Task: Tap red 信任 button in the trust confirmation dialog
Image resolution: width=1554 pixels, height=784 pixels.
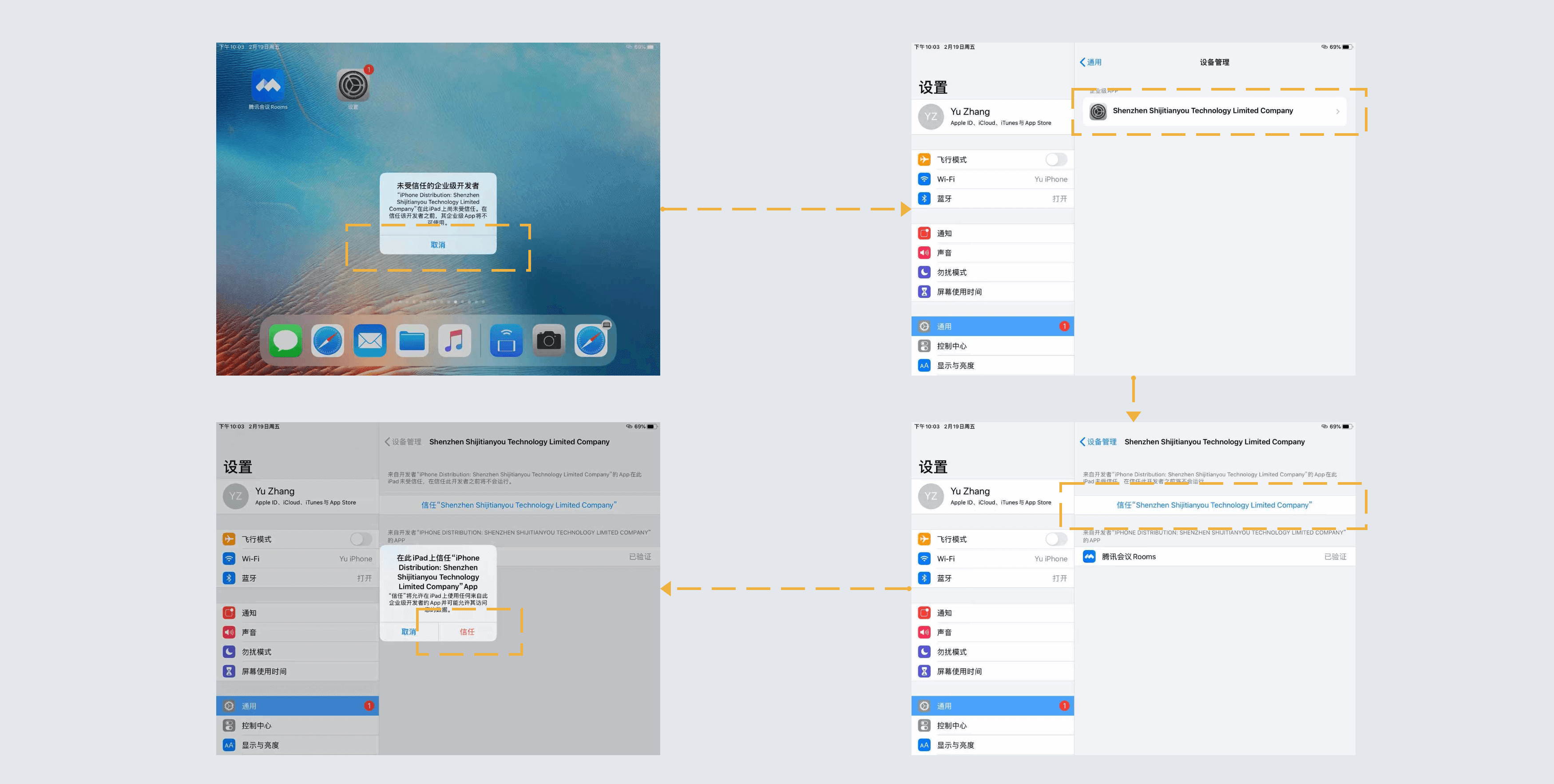Action: point(467,631)
